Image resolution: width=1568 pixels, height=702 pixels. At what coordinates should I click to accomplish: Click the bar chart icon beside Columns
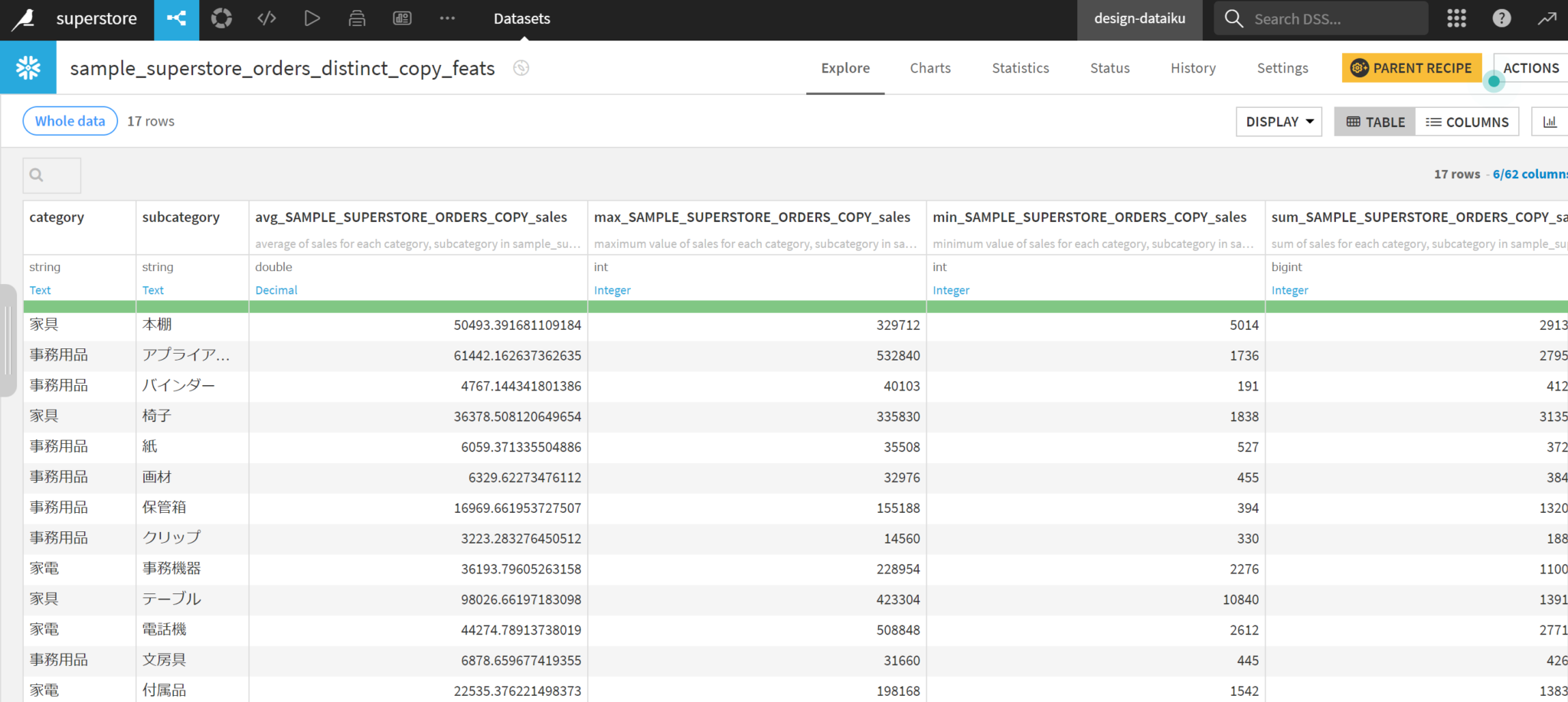[1551, 121]
